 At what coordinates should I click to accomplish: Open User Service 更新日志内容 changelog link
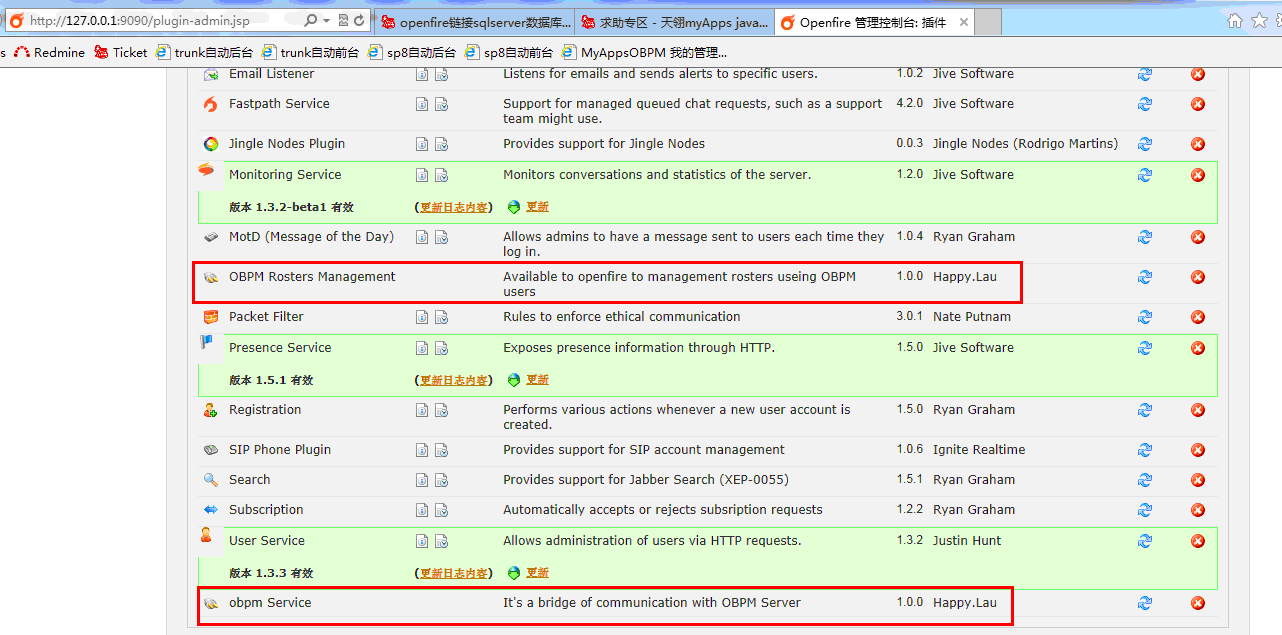[x=453, y=573]
